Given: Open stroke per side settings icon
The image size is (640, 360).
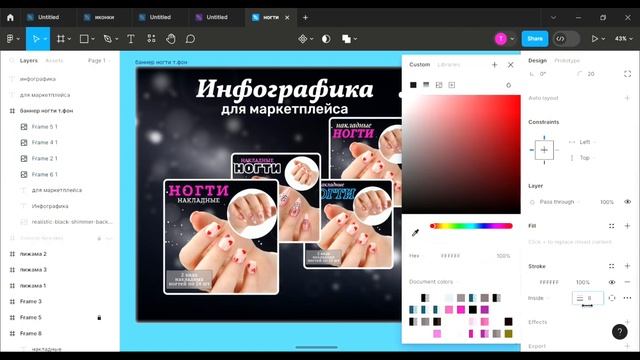Looking at the screenshot, I should [611, 298].
